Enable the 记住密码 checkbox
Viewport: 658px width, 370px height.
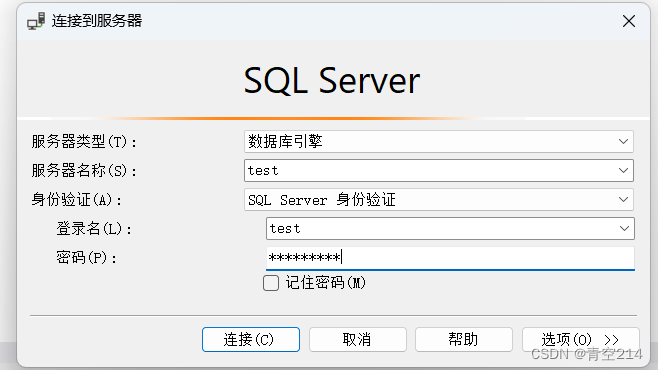click(x=271, y=283)
